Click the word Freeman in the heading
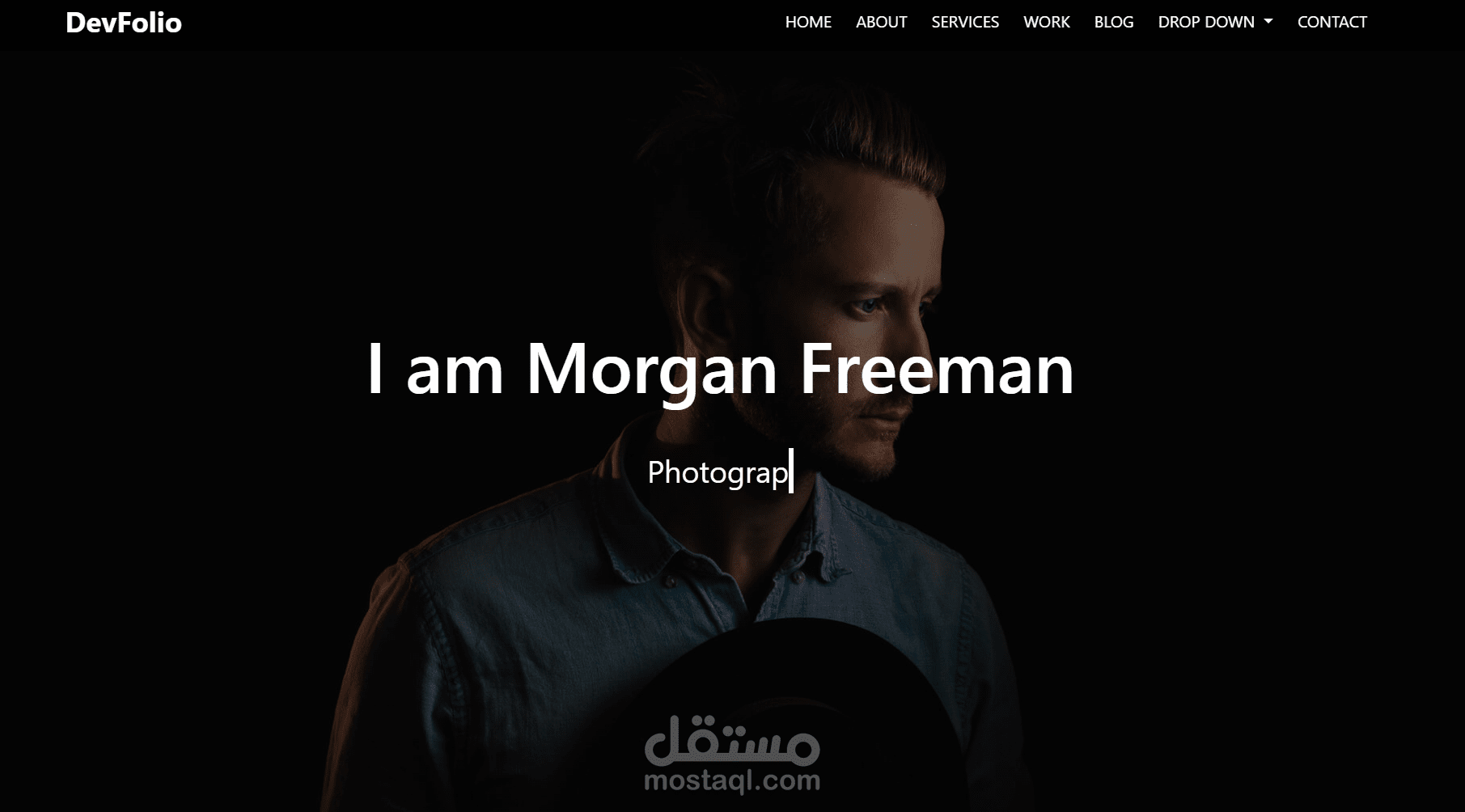This screenshot has width=1465, height=812. tap(937, 369)
